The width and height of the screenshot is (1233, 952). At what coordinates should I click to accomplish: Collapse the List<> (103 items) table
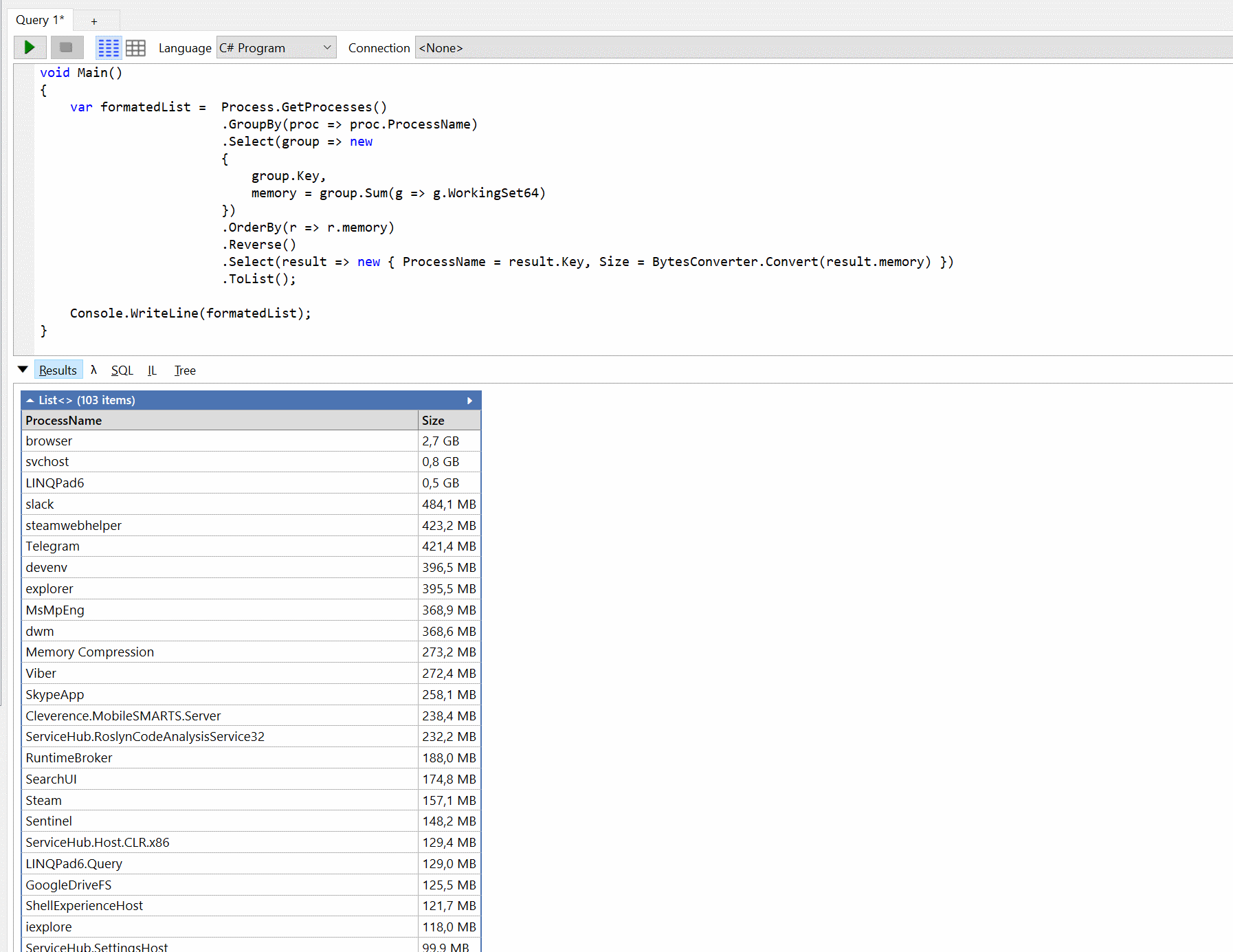point(30,400)
